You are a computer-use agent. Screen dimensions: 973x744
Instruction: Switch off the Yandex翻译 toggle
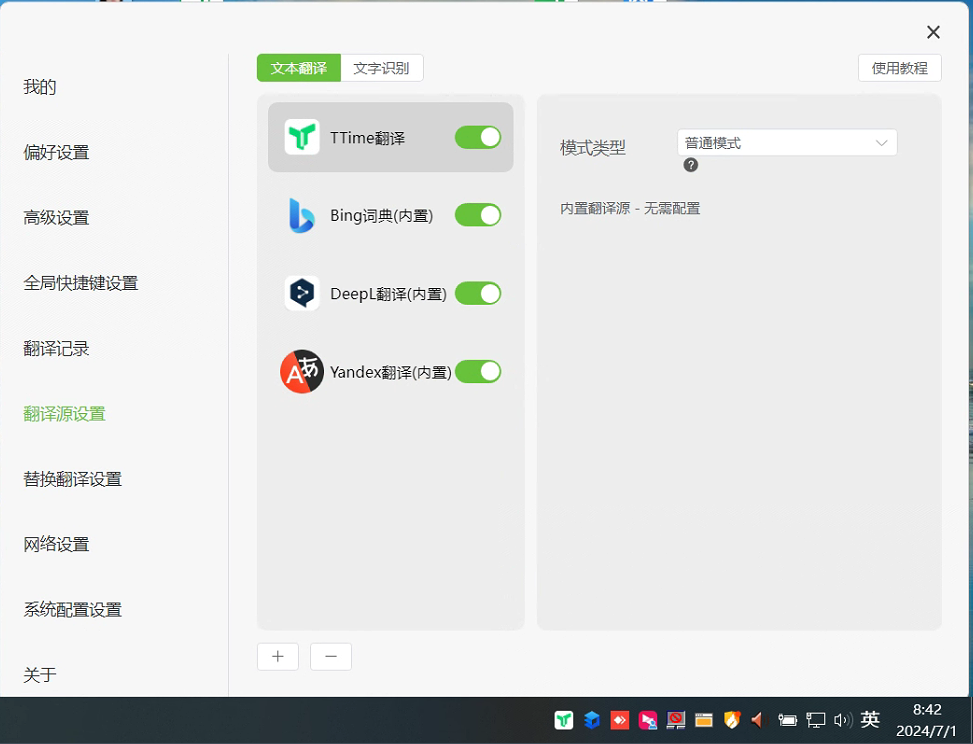478,371
